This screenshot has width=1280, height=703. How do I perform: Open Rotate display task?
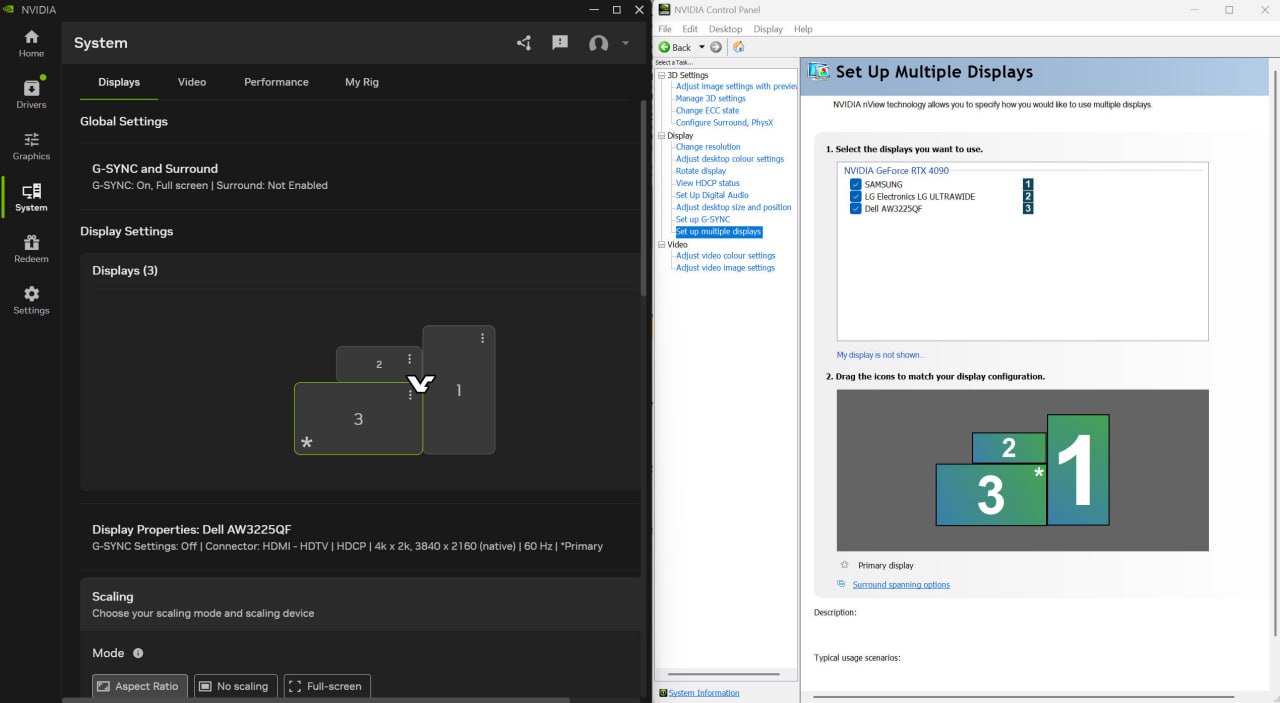tap(701, 171)
